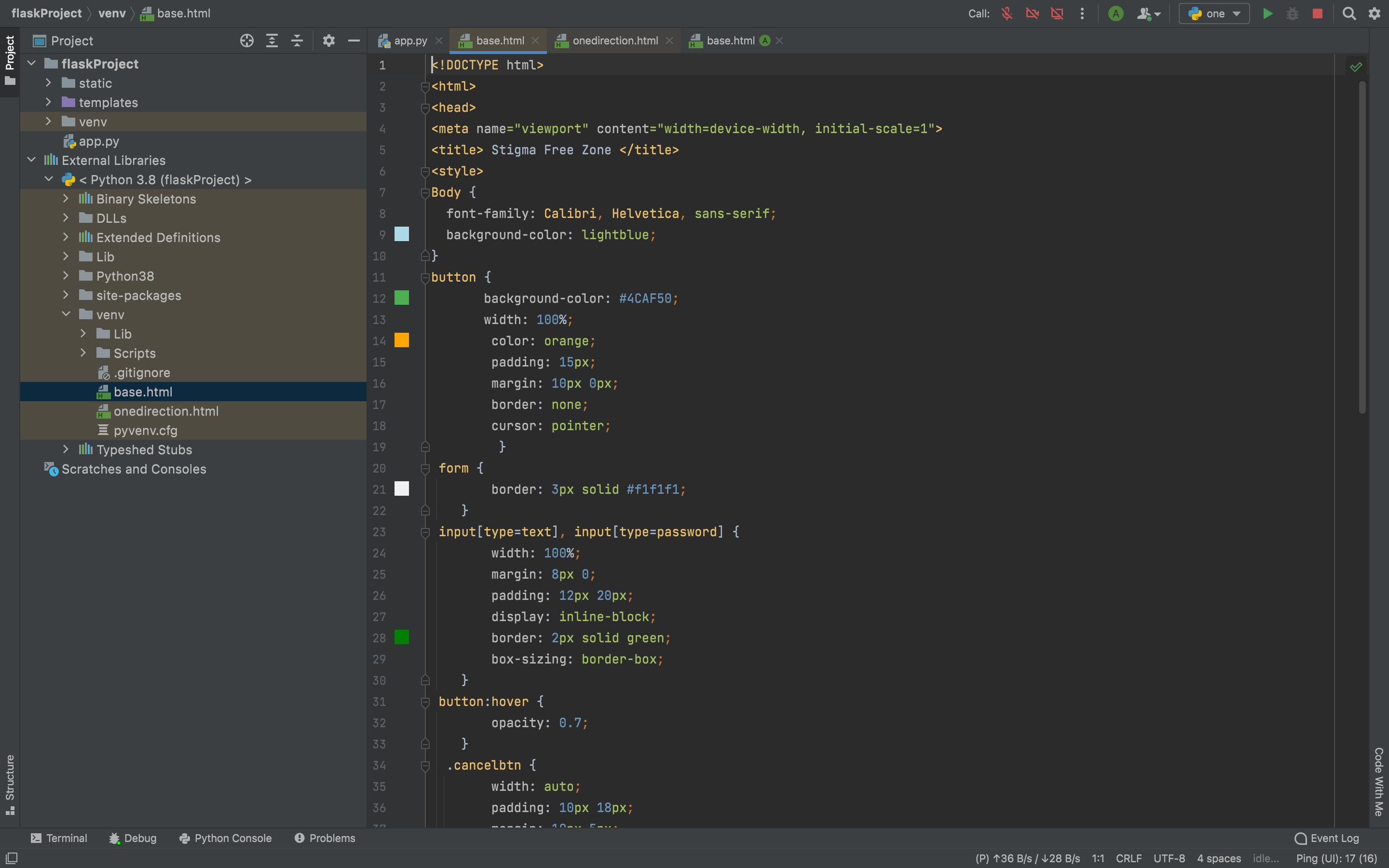
Task: Switch to the app.py editor tab
Action: pyautogui.click(x=410, y=41)
